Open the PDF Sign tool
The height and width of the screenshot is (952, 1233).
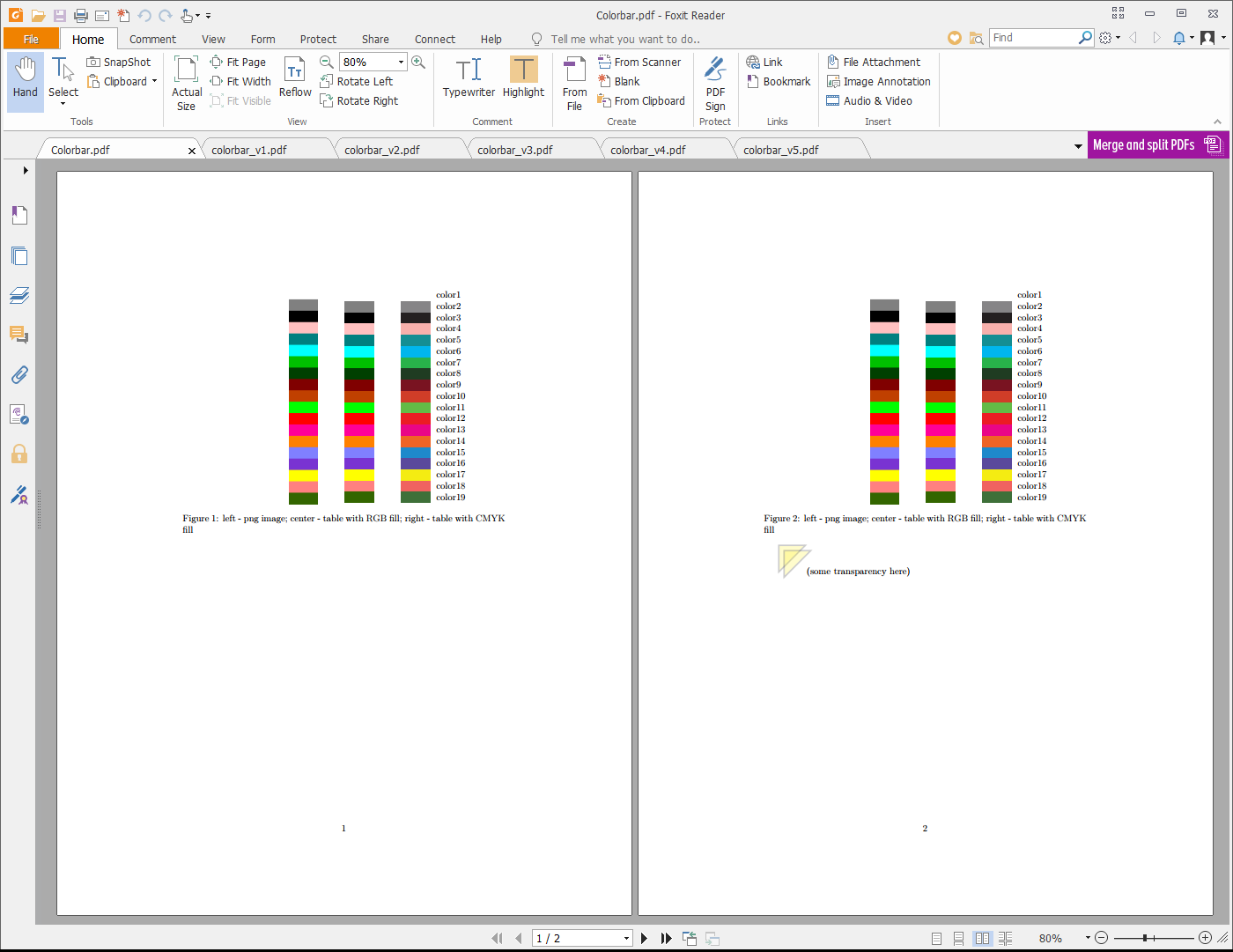715,85
